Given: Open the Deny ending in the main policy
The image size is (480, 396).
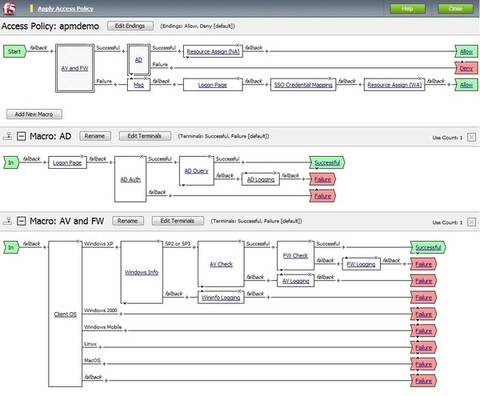Looking at the screenshot, I should (x=466, y=68).
